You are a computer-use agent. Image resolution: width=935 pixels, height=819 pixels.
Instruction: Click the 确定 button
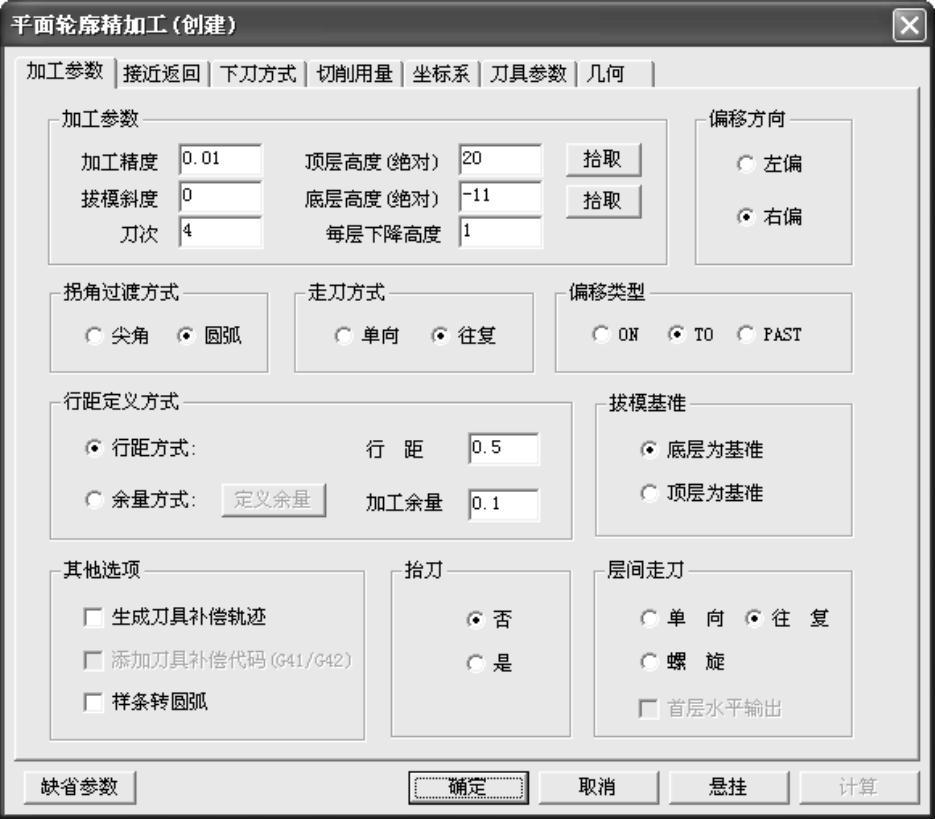click(468, 787)
